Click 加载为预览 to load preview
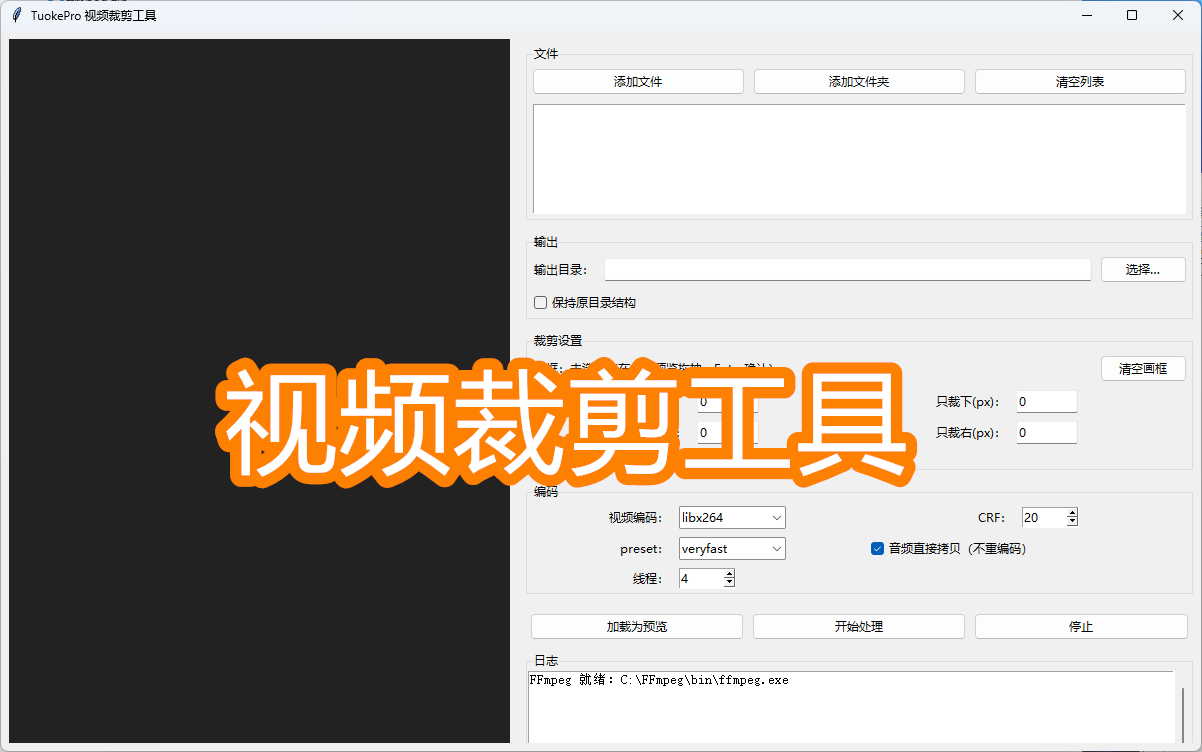Screen dimensions: 1202x752 [637, 626]
